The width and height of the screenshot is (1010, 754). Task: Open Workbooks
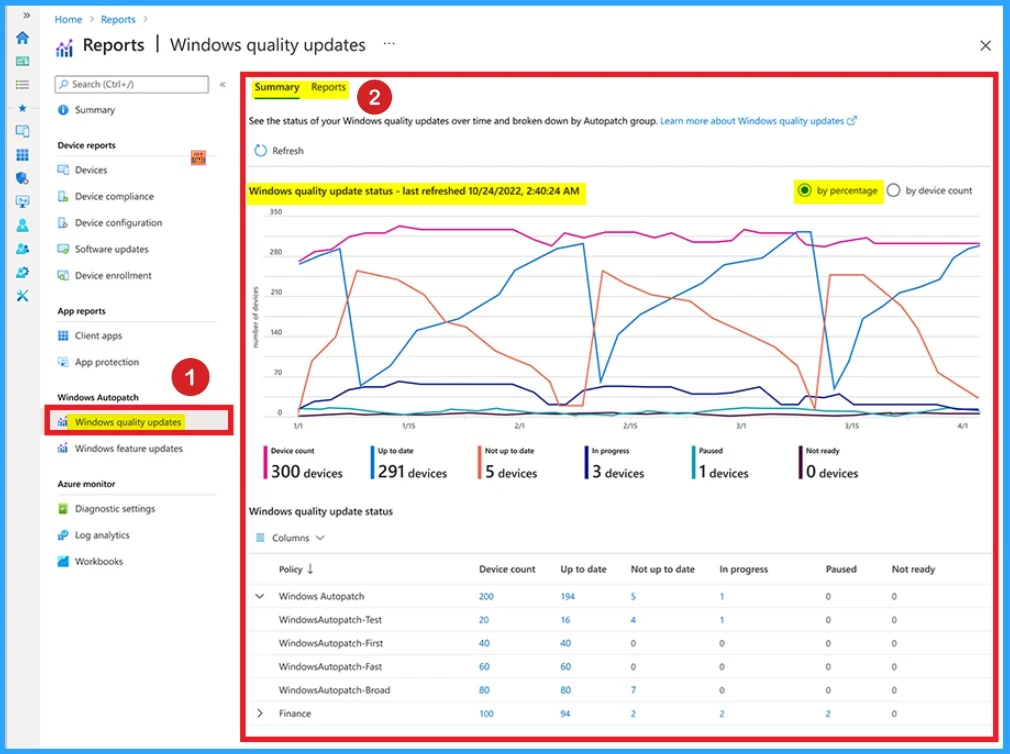click(99, 561)
